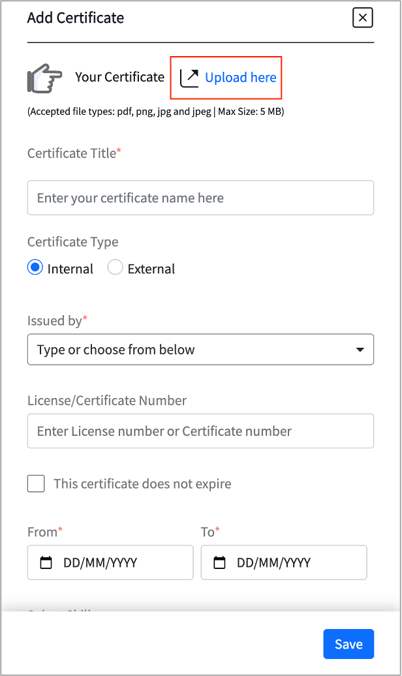Focus the License/Certificate Number field
402x676 pixels.
201,431
